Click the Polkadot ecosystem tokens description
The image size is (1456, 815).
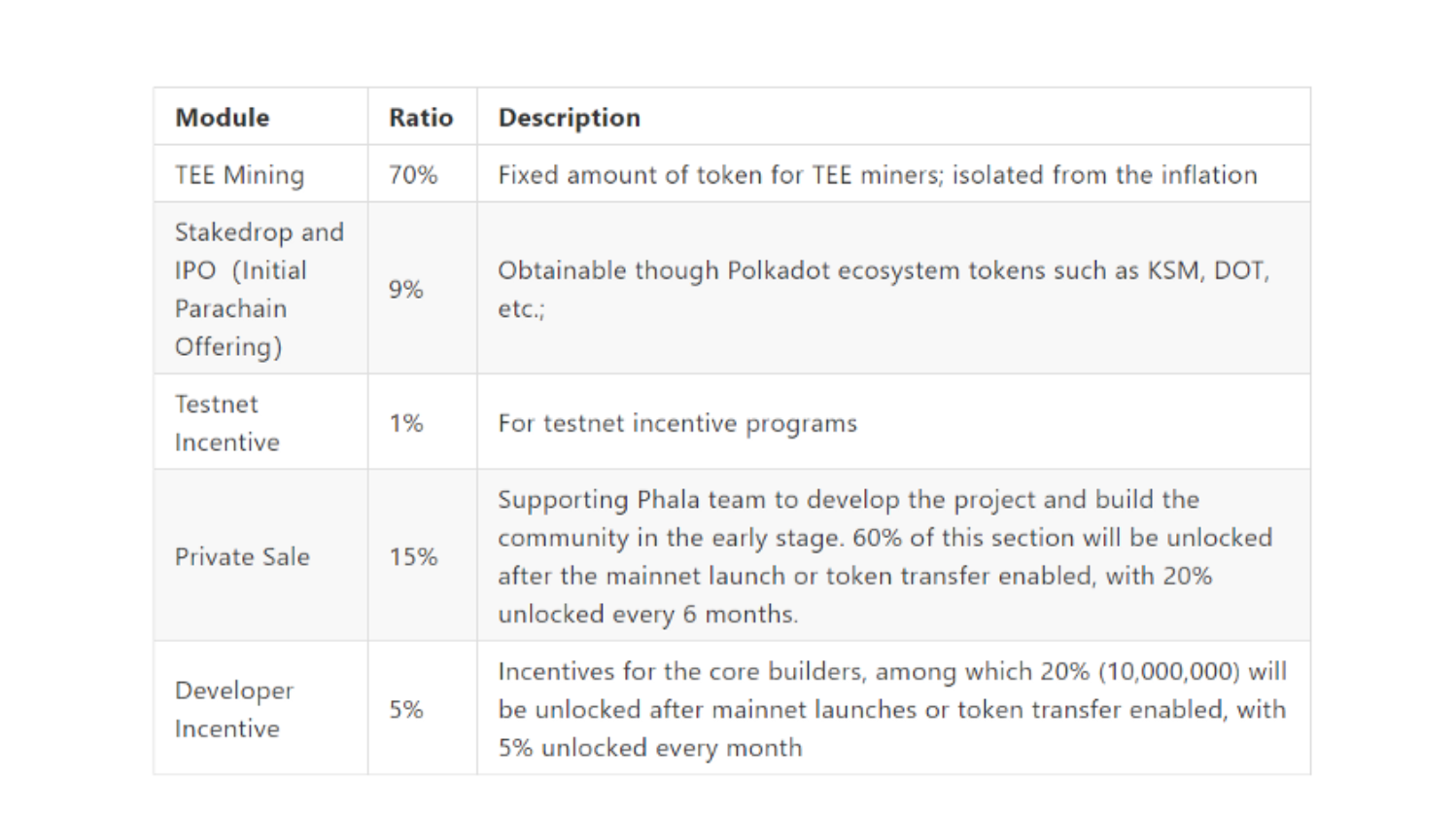[x=884, y=289]
